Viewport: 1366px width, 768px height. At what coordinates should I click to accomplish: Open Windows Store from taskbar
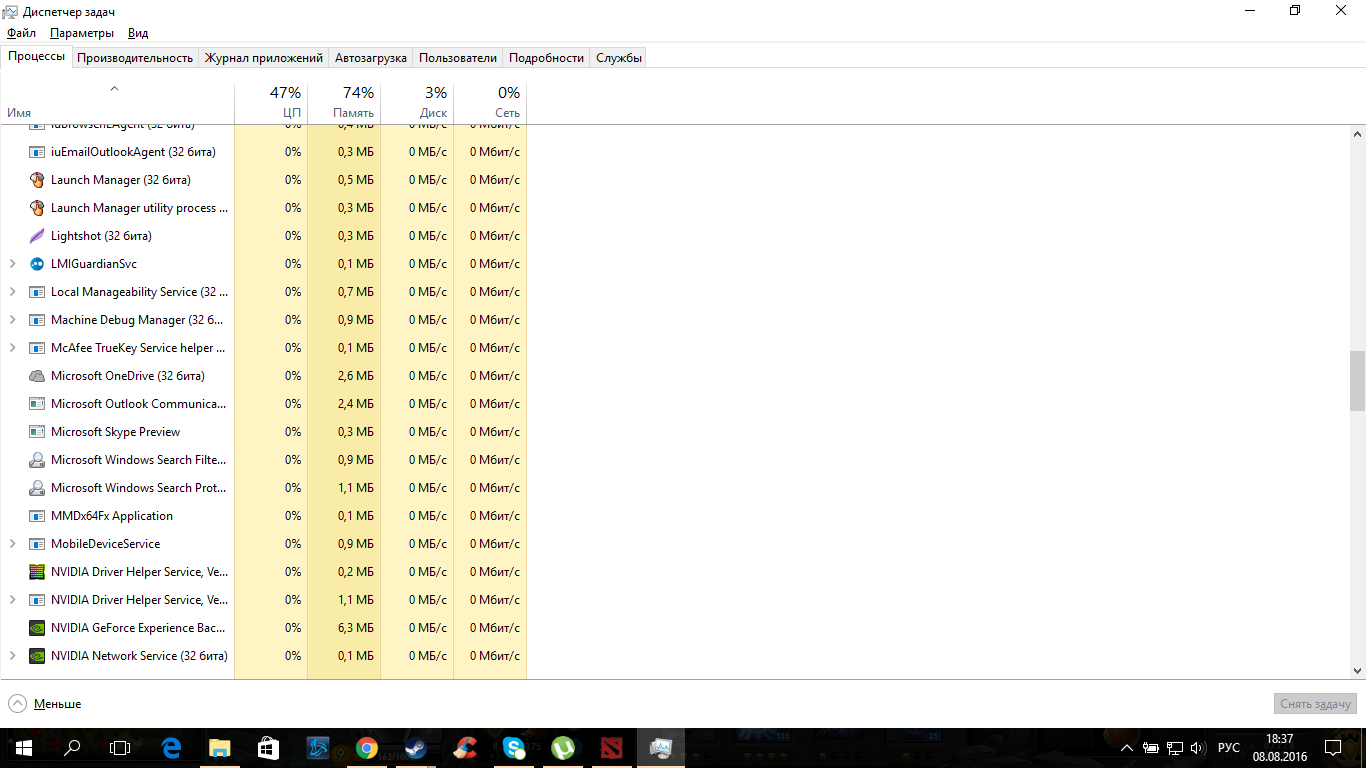(x=268, y=747)
